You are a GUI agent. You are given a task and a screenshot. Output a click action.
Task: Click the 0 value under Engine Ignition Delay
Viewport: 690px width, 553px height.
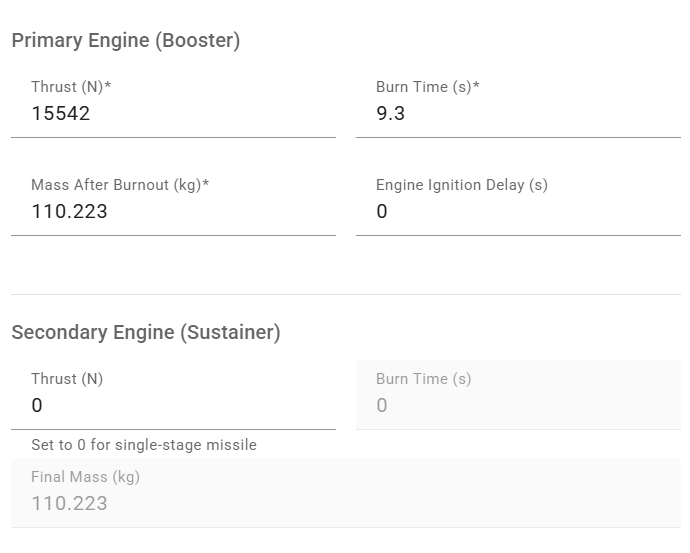[382, 212]
